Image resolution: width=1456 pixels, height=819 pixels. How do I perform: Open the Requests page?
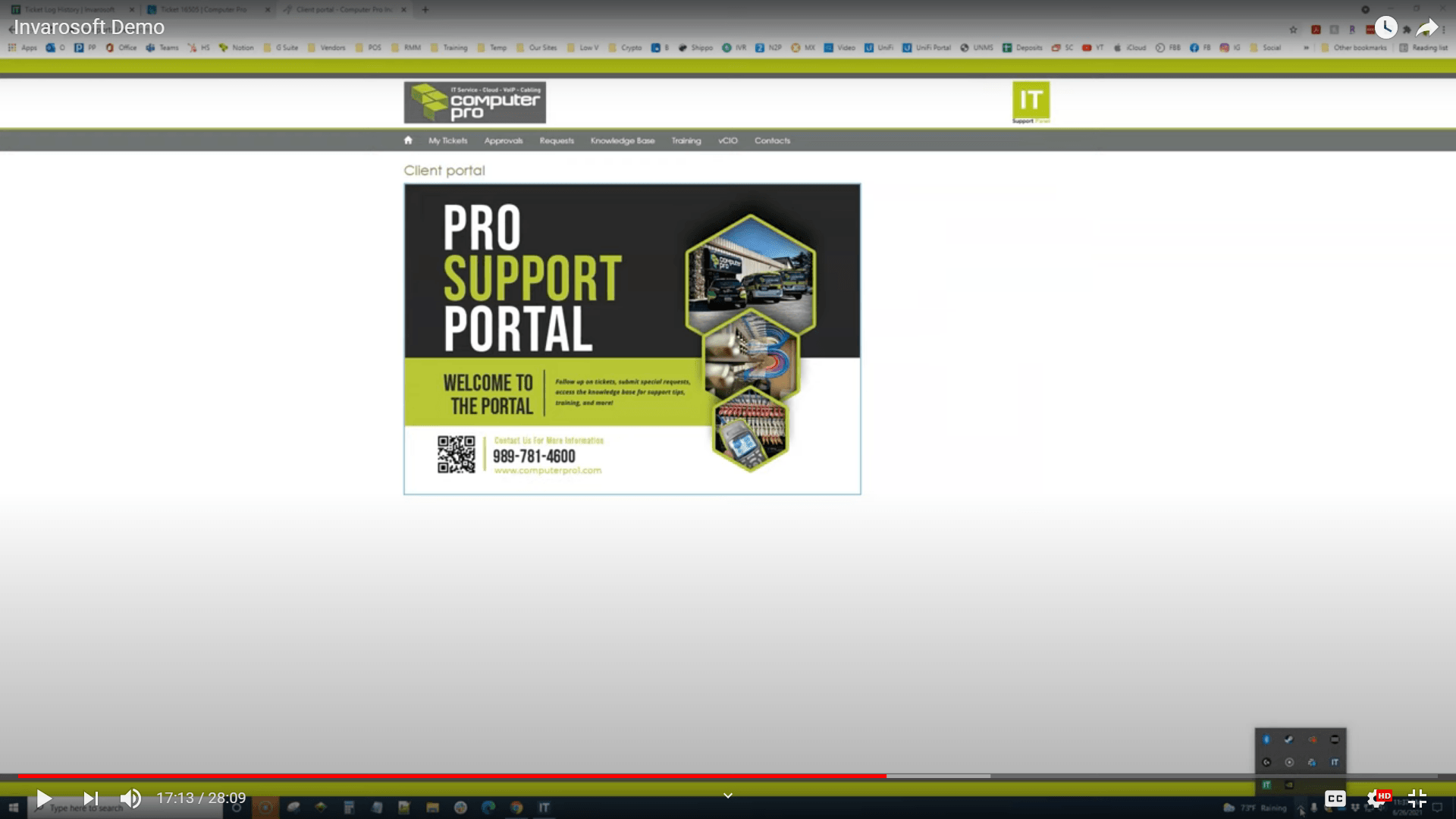pyautogui.click(x=557, y=140)
